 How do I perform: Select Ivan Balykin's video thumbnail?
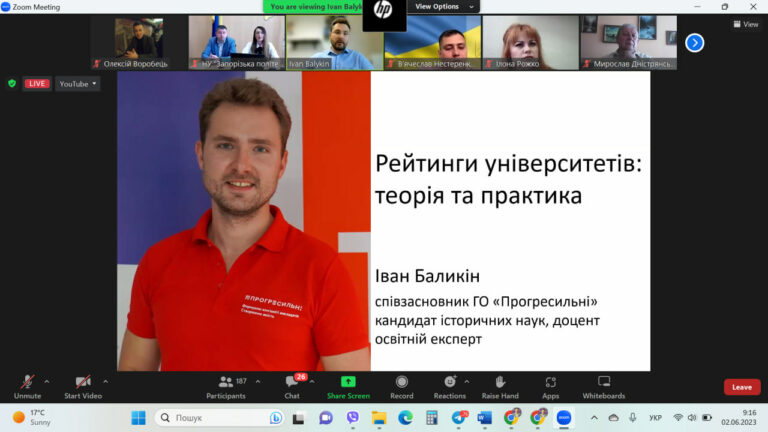335,43
